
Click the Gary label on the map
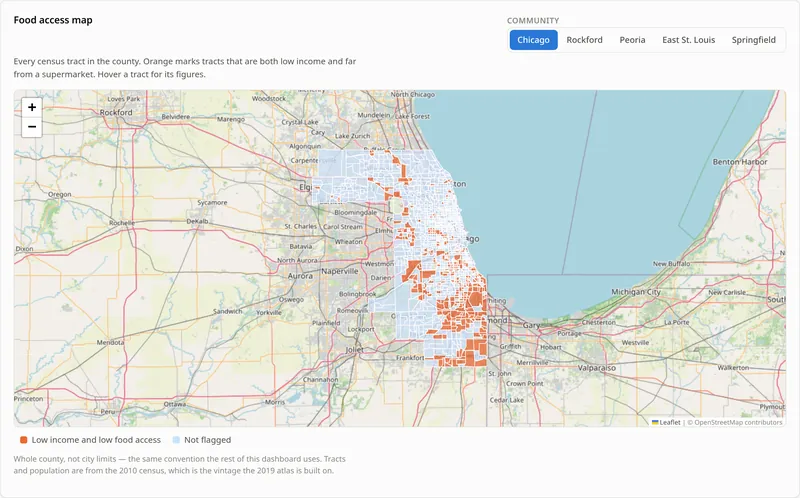click(531, 325)
